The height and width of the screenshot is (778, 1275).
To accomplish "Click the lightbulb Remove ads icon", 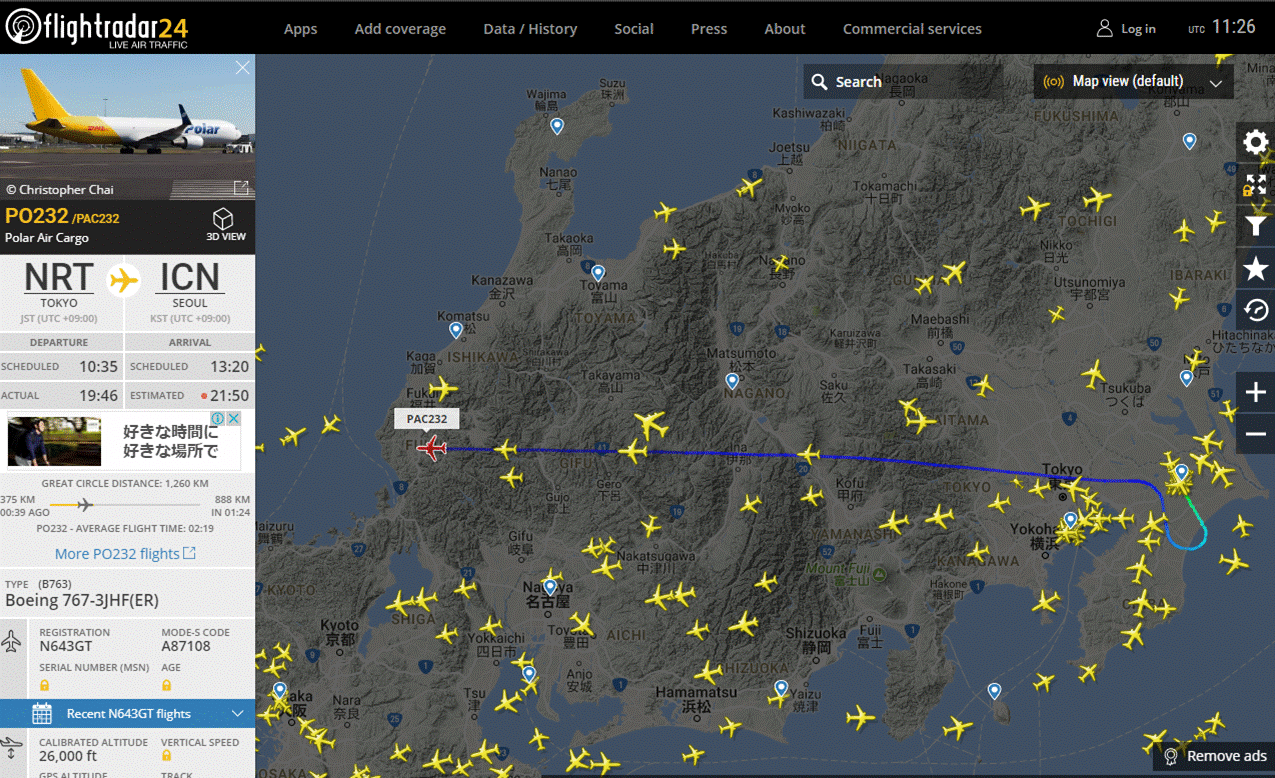I will 1171,756.
